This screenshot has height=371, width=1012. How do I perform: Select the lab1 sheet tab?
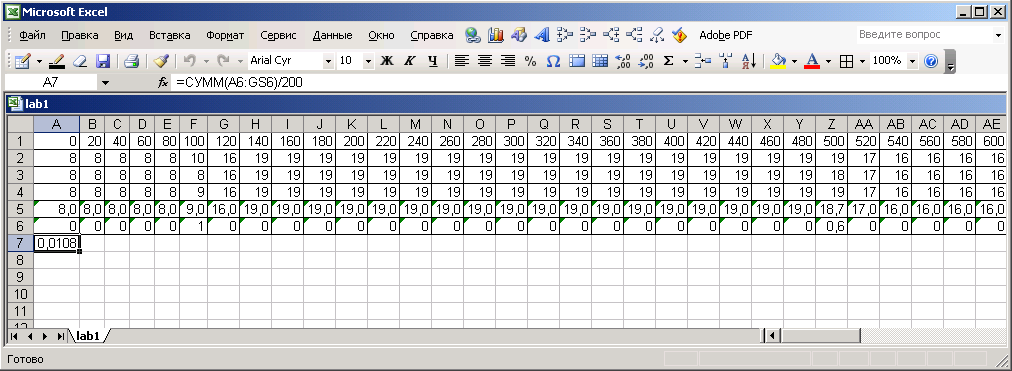click(88, 336)
